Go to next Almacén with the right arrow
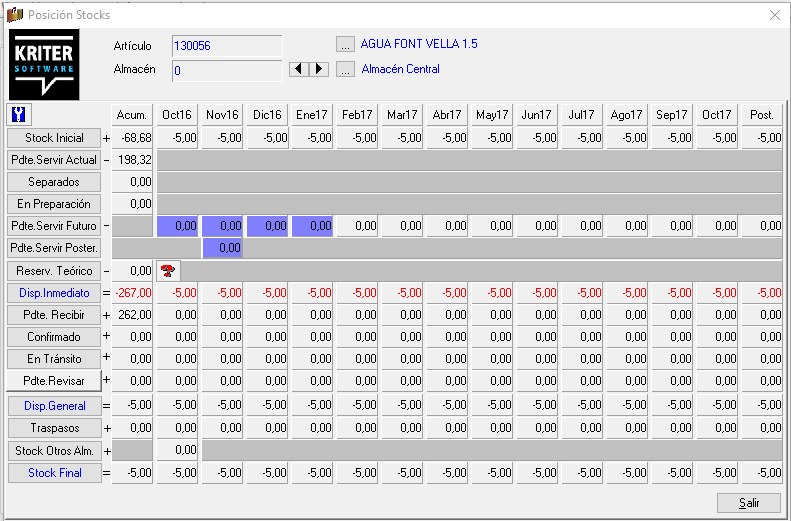 coord(319,69)
